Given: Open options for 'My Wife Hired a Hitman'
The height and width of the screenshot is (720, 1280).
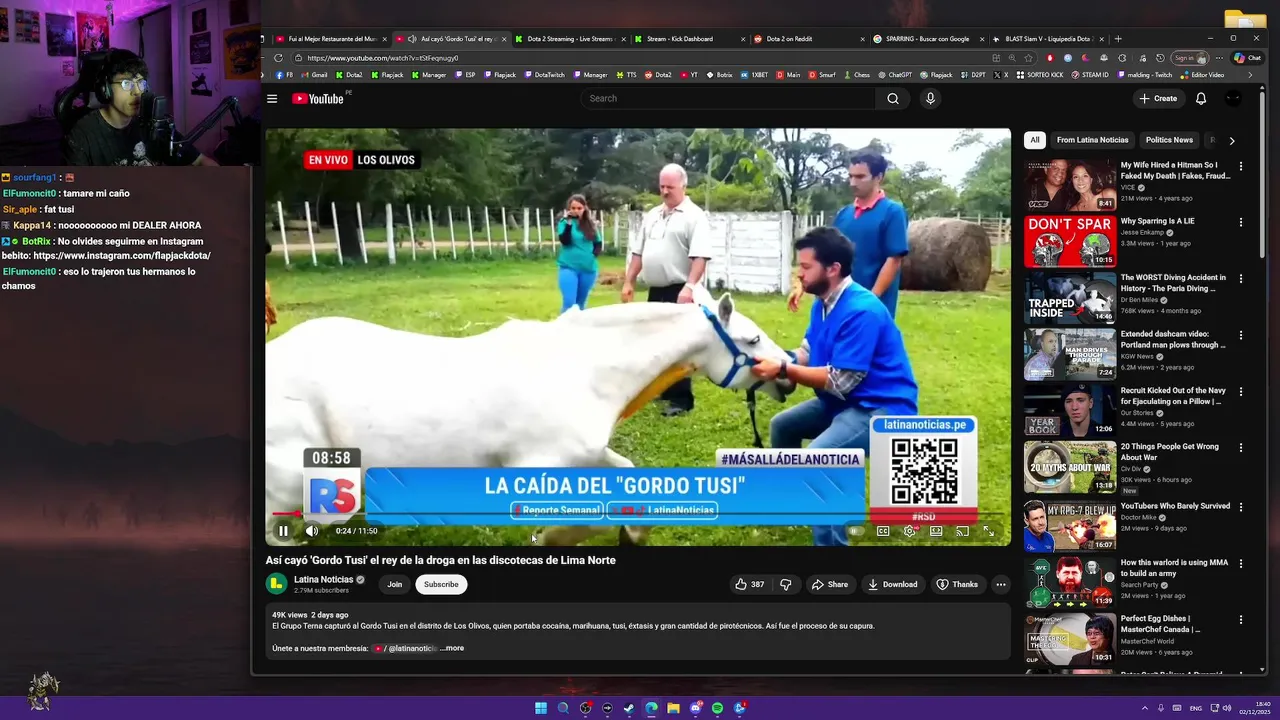Looking at the screenshot, I should coord(1241,166).
